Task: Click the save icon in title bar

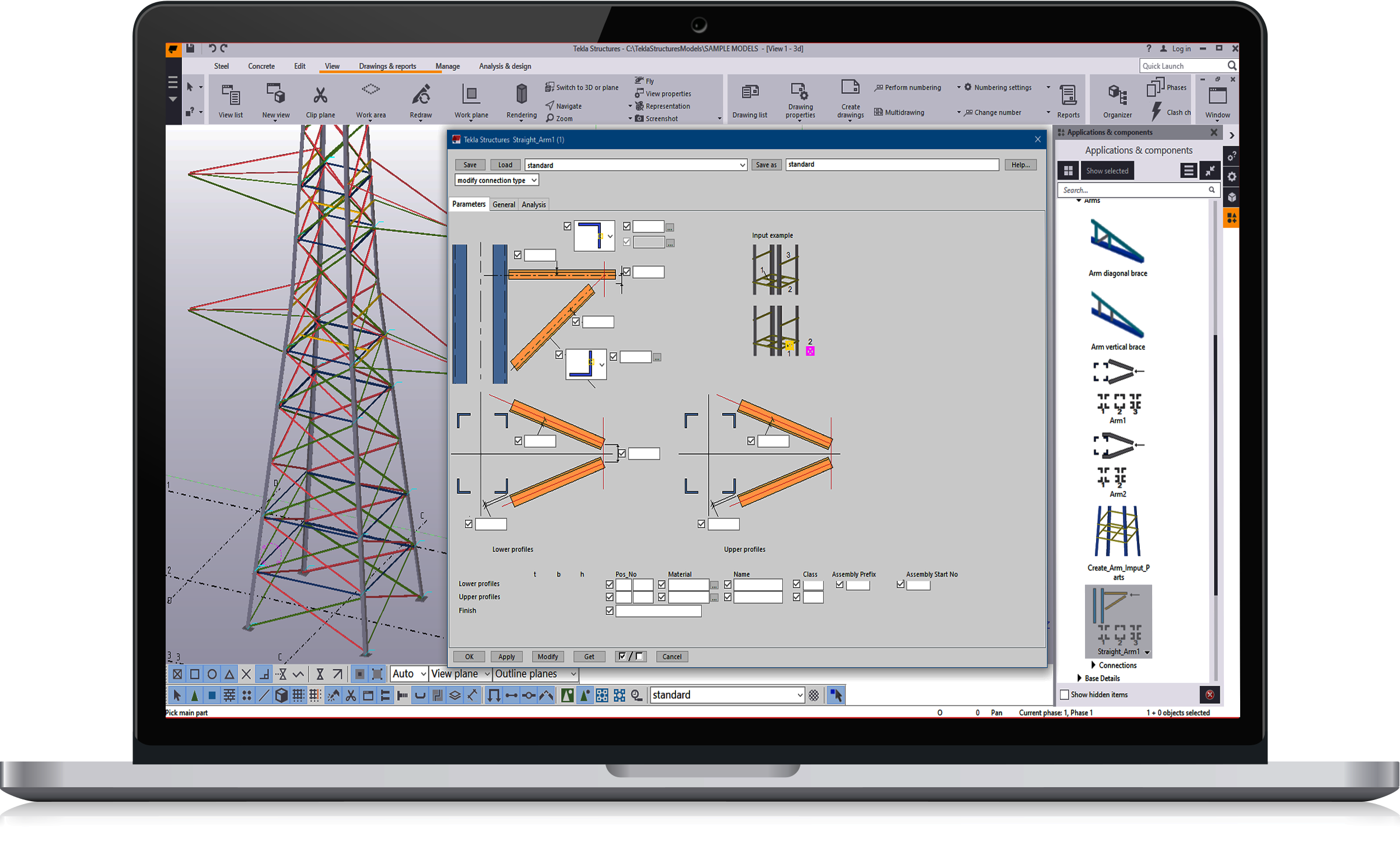Action: (190, 48)
